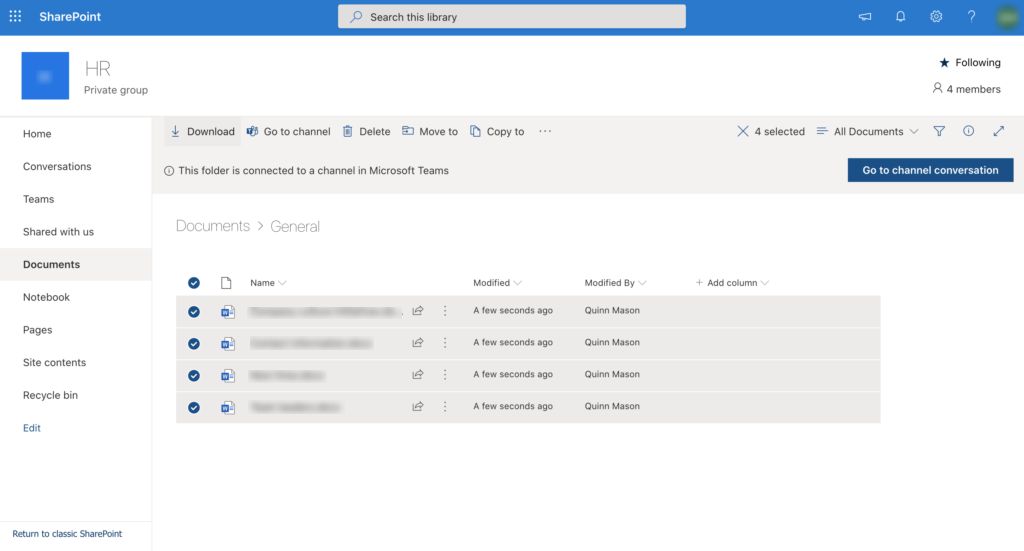Open the app launcher waffle menu

click(x=15, y=16)
